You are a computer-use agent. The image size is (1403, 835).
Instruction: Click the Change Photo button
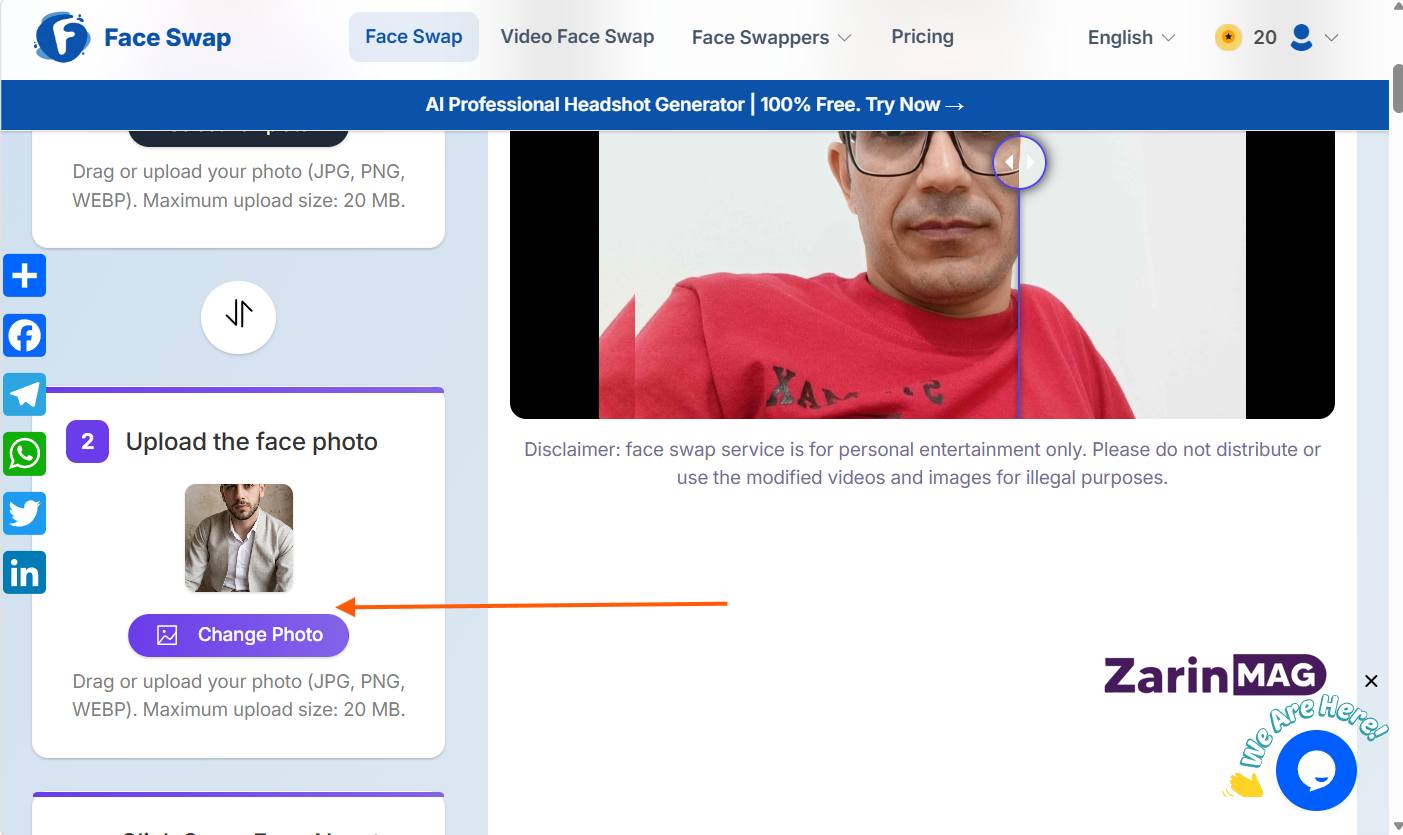point(238,635)
